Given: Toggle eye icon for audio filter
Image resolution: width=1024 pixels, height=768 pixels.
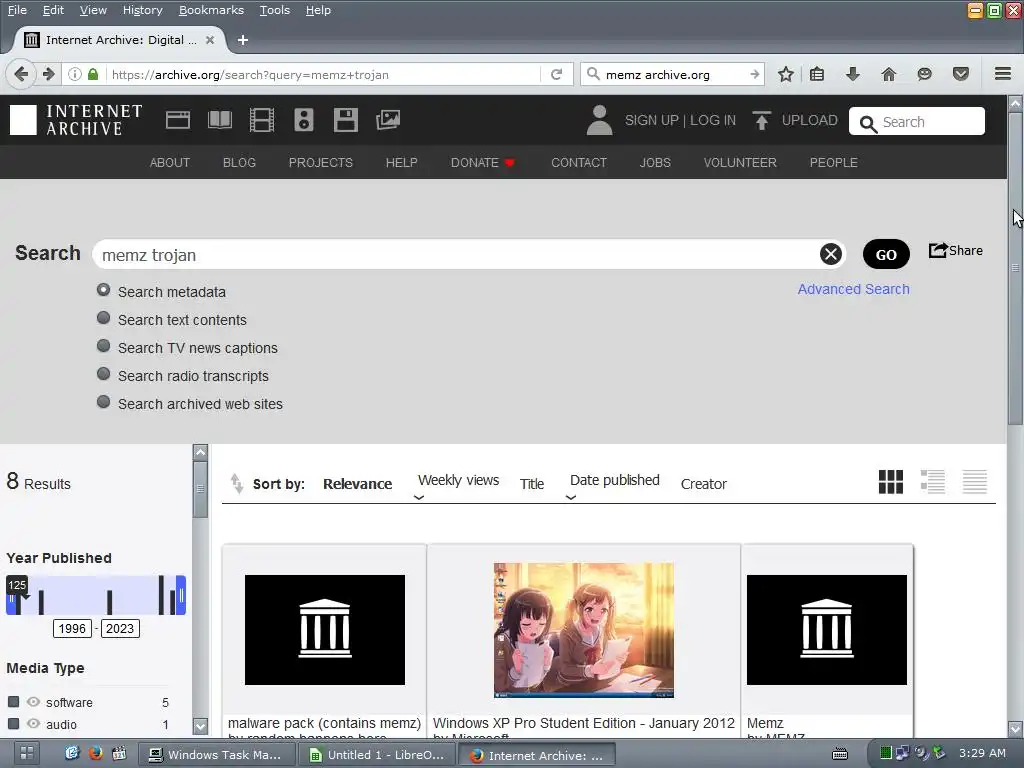Looking at the screenshot, I should tap(33, 724).
